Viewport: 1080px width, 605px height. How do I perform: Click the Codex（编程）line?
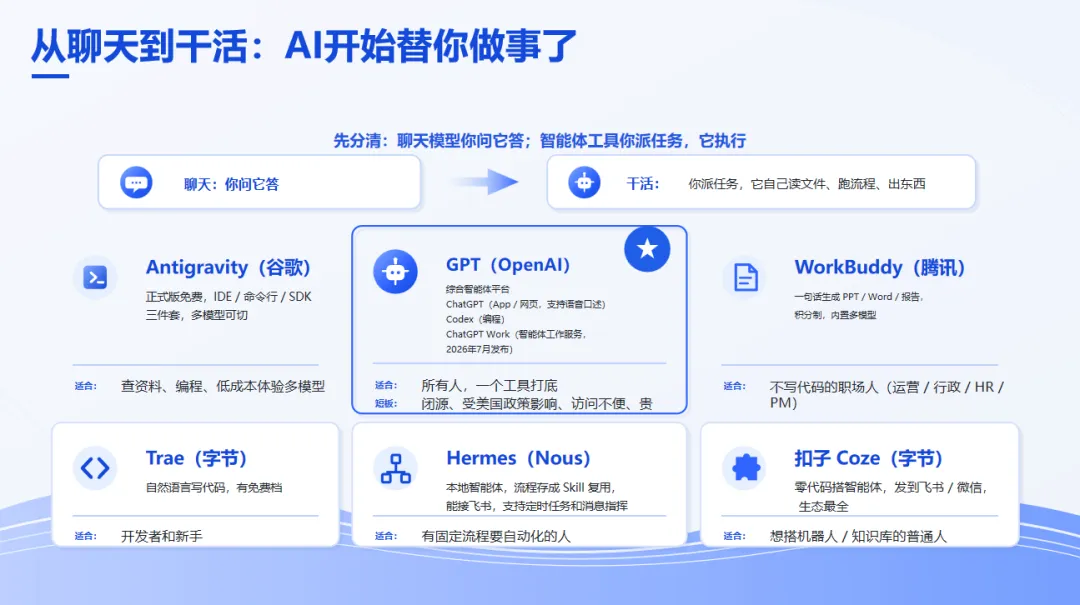(x=475, y=319)
